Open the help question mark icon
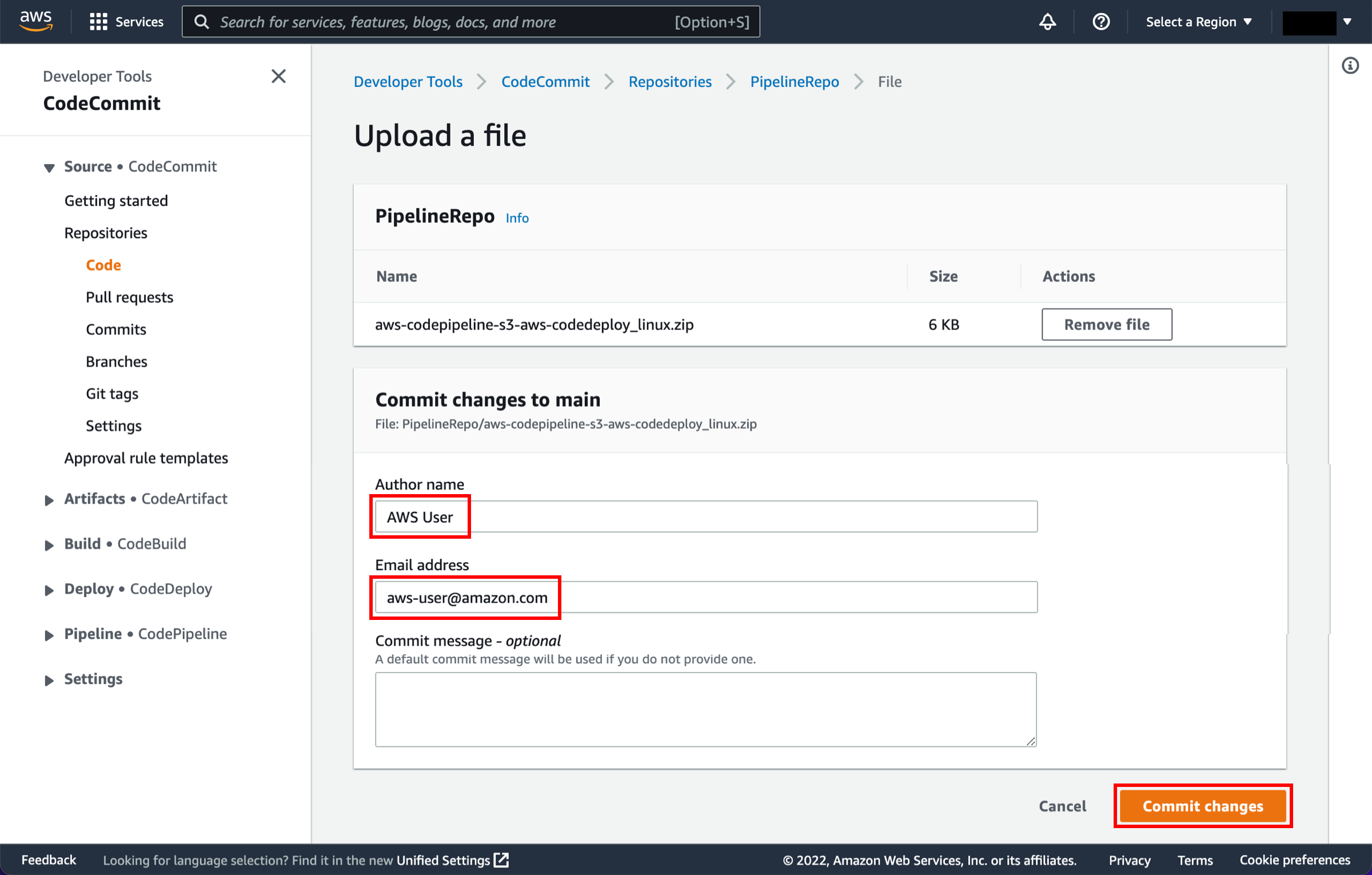The width and height of the screenshot is (1372, 875). pyautogui.click(x=1101, y=22)
